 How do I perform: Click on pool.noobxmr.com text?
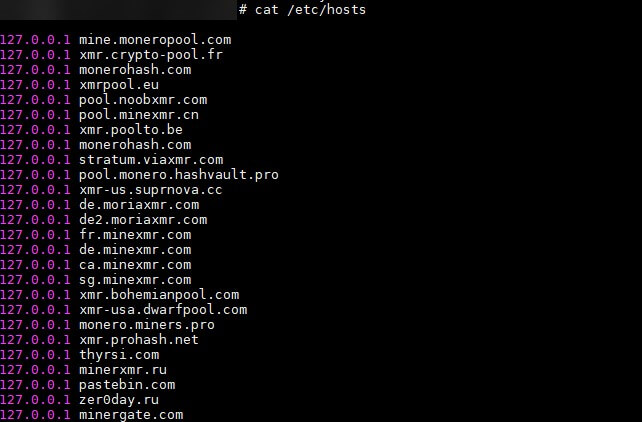pos(143,100)
